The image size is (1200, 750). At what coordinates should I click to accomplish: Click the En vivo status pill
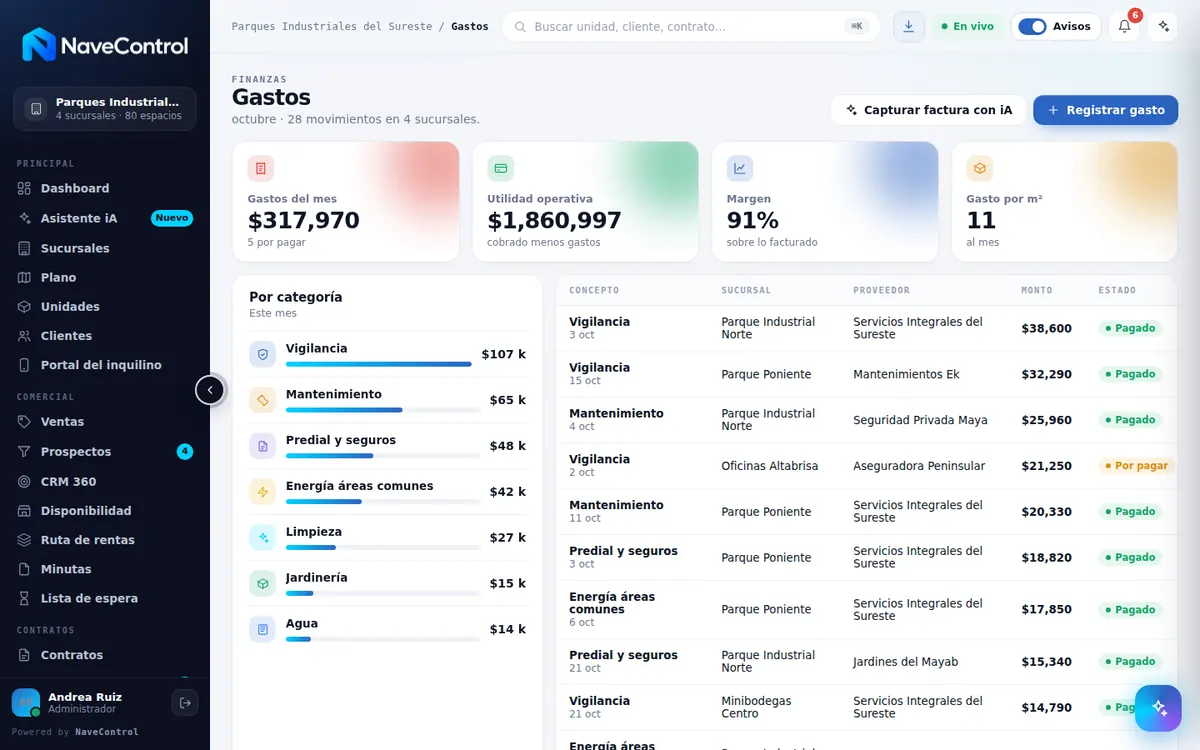[967, 26]
